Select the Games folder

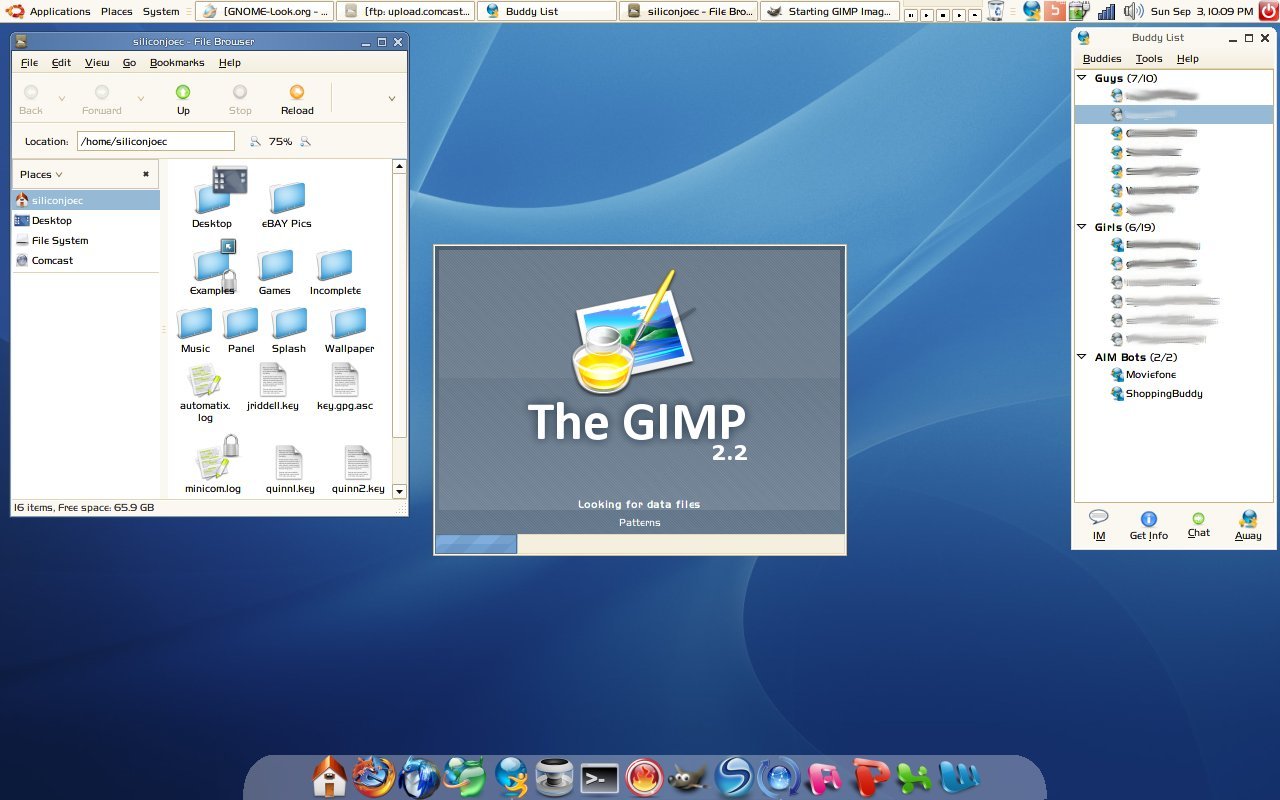(x=275, y=272)
